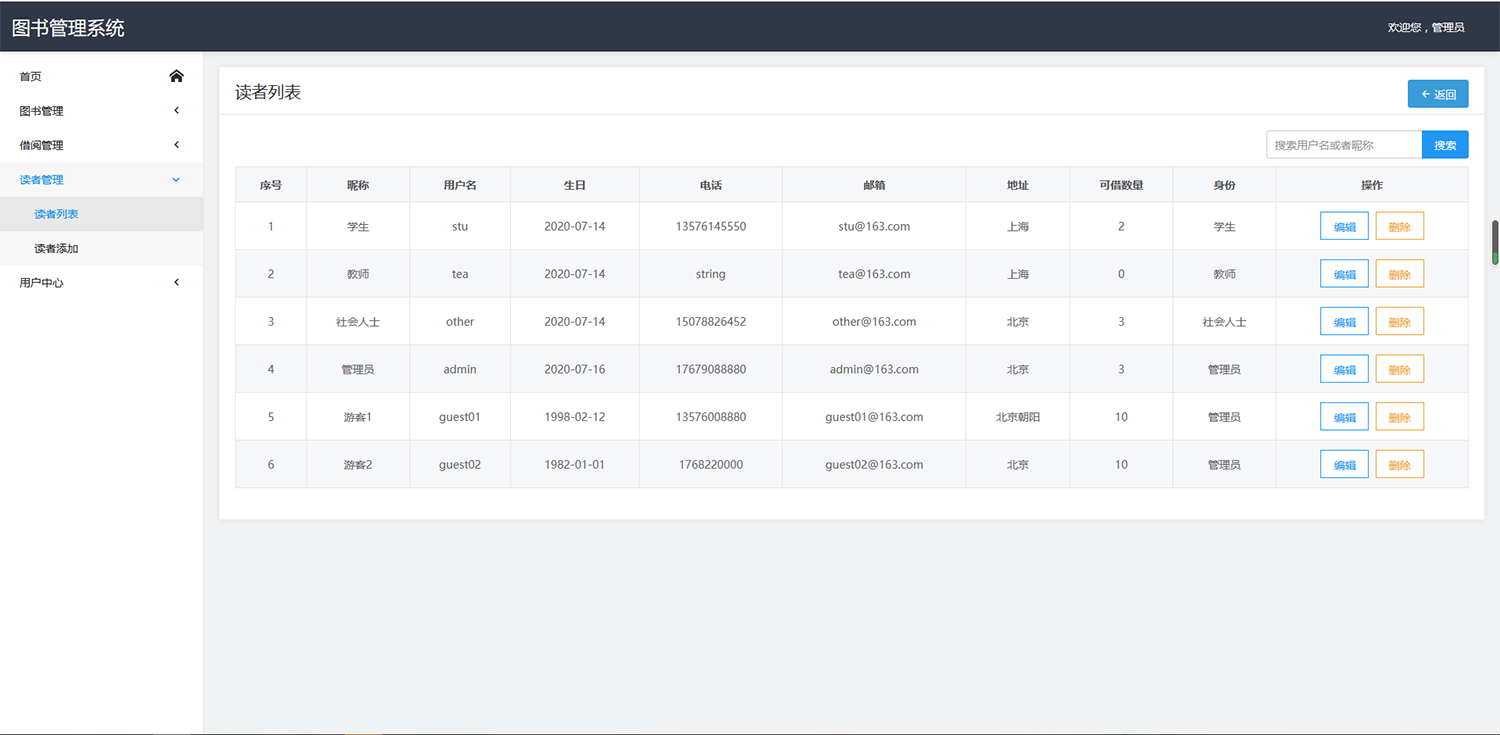Click the 昵称 column header
The height and width of the screenshot is (735, 1500).
coord(358,185)
